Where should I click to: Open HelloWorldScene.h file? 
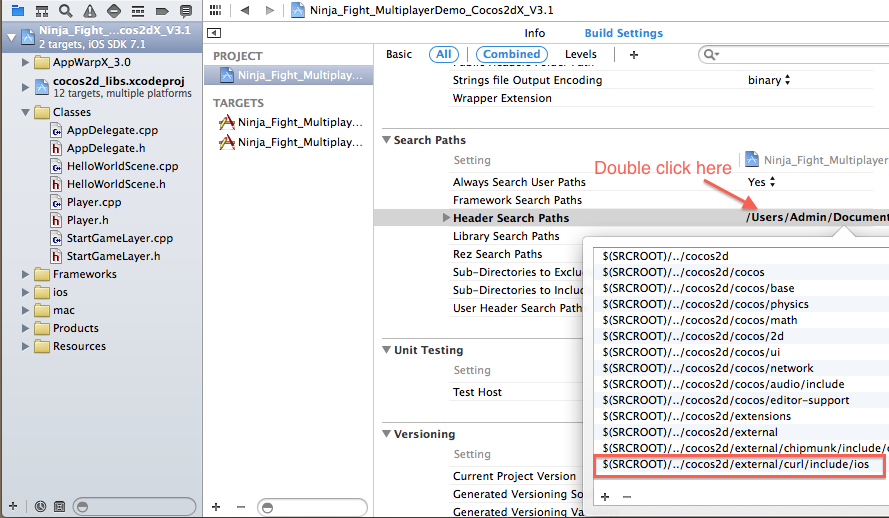[108, 184]
